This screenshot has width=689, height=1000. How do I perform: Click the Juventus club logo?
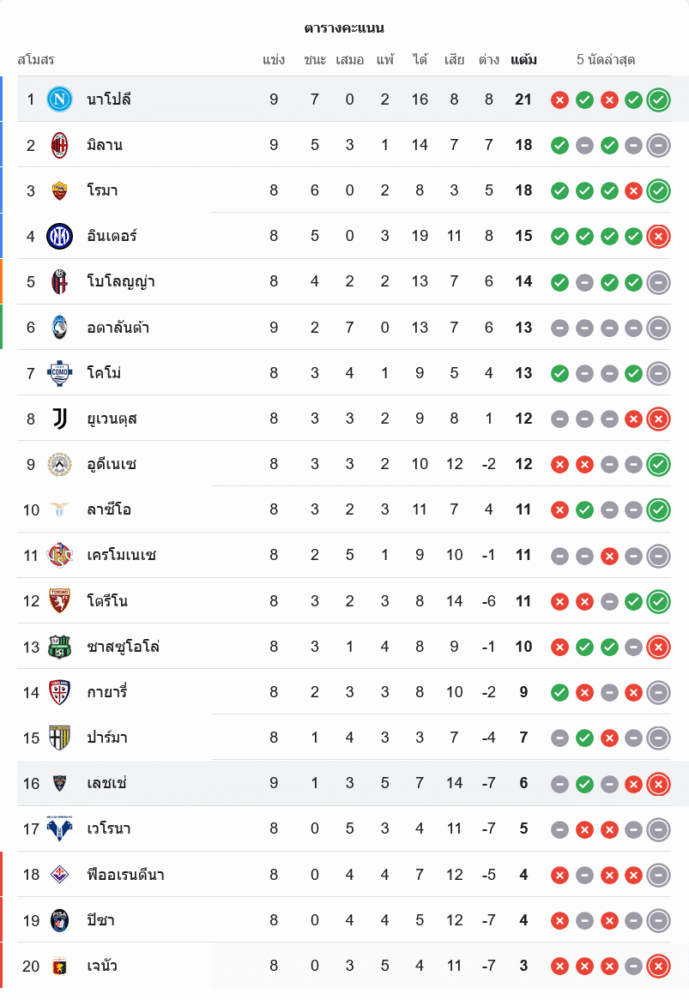[60, 418]
